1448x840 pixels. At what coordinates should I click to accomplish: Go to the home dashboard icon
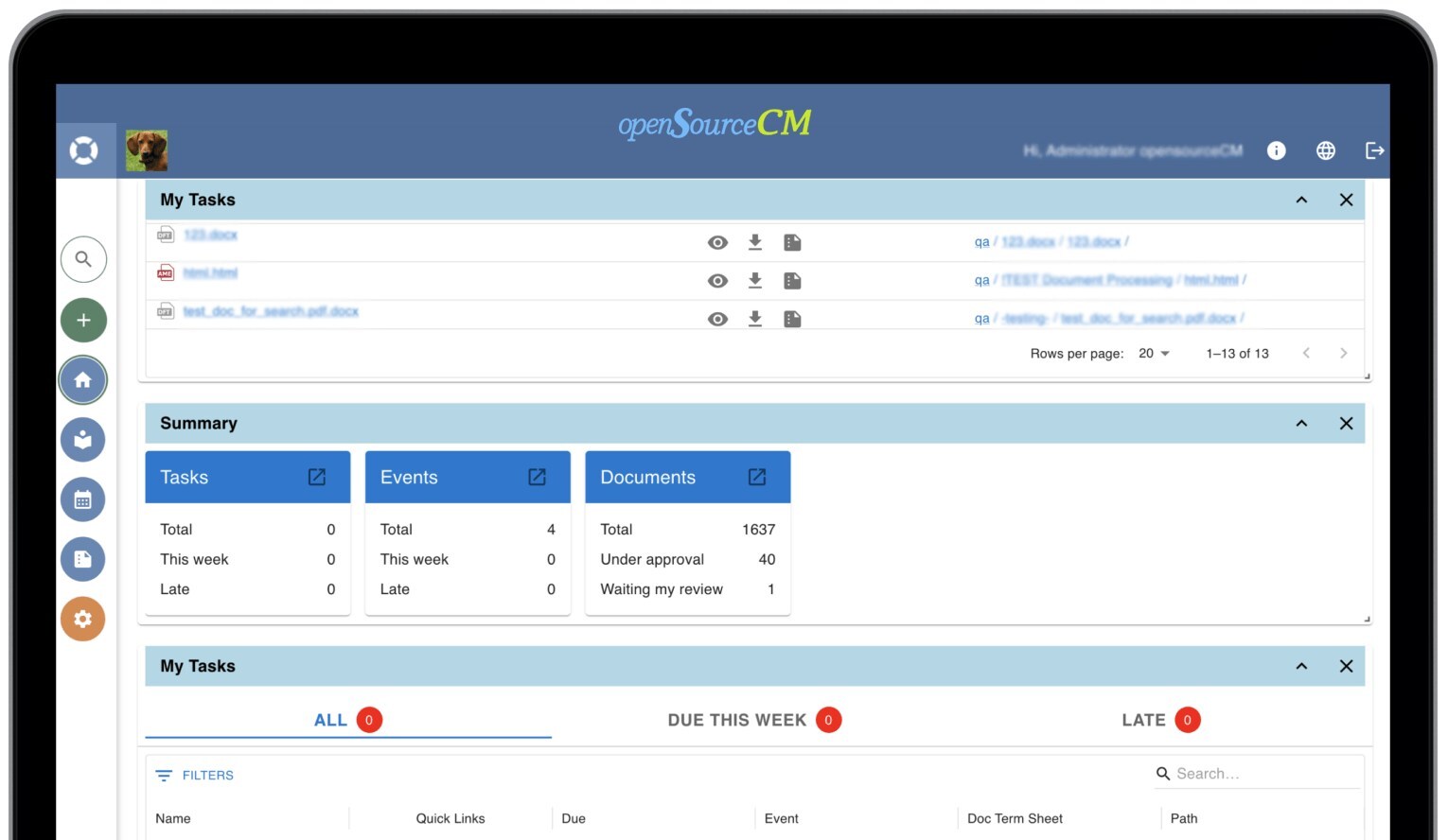point(83,380)
